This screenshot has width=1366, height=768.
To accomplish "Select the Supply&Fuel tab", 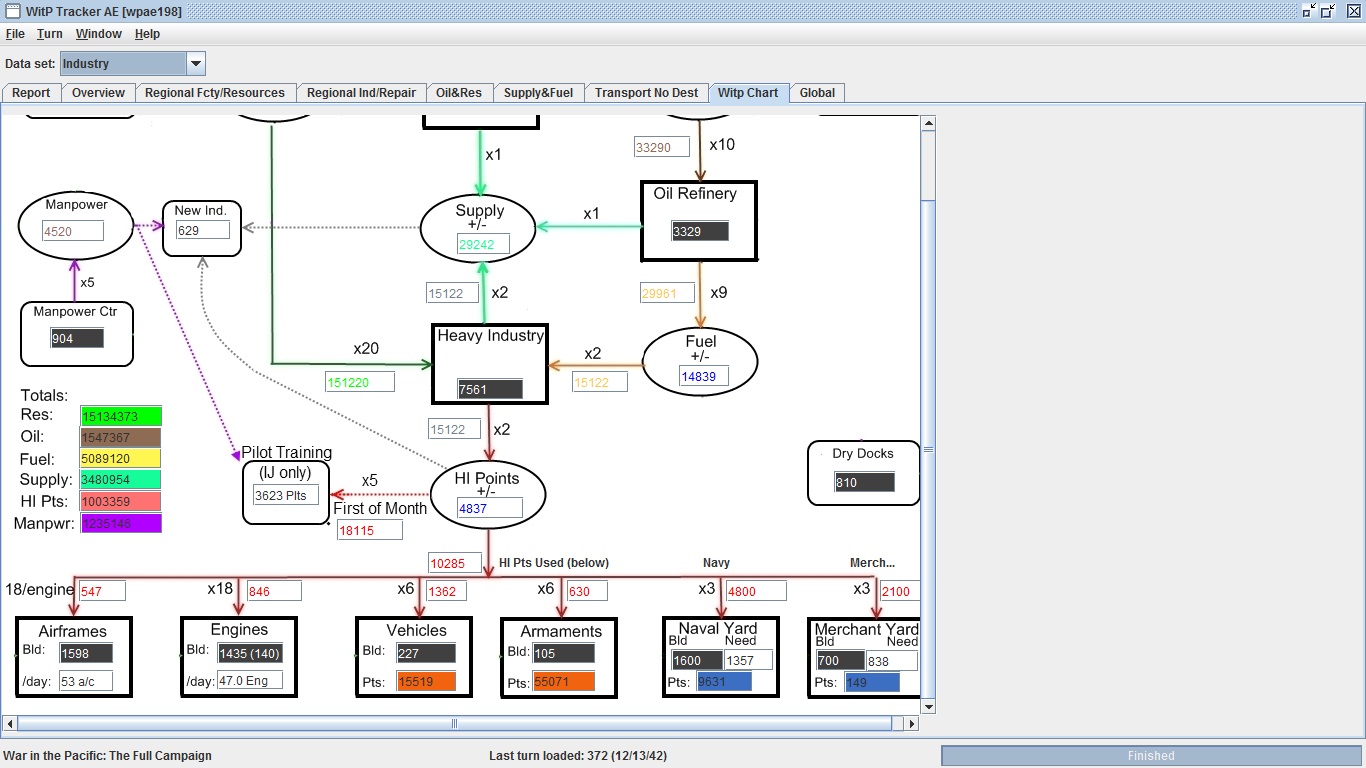I will 538,93.
